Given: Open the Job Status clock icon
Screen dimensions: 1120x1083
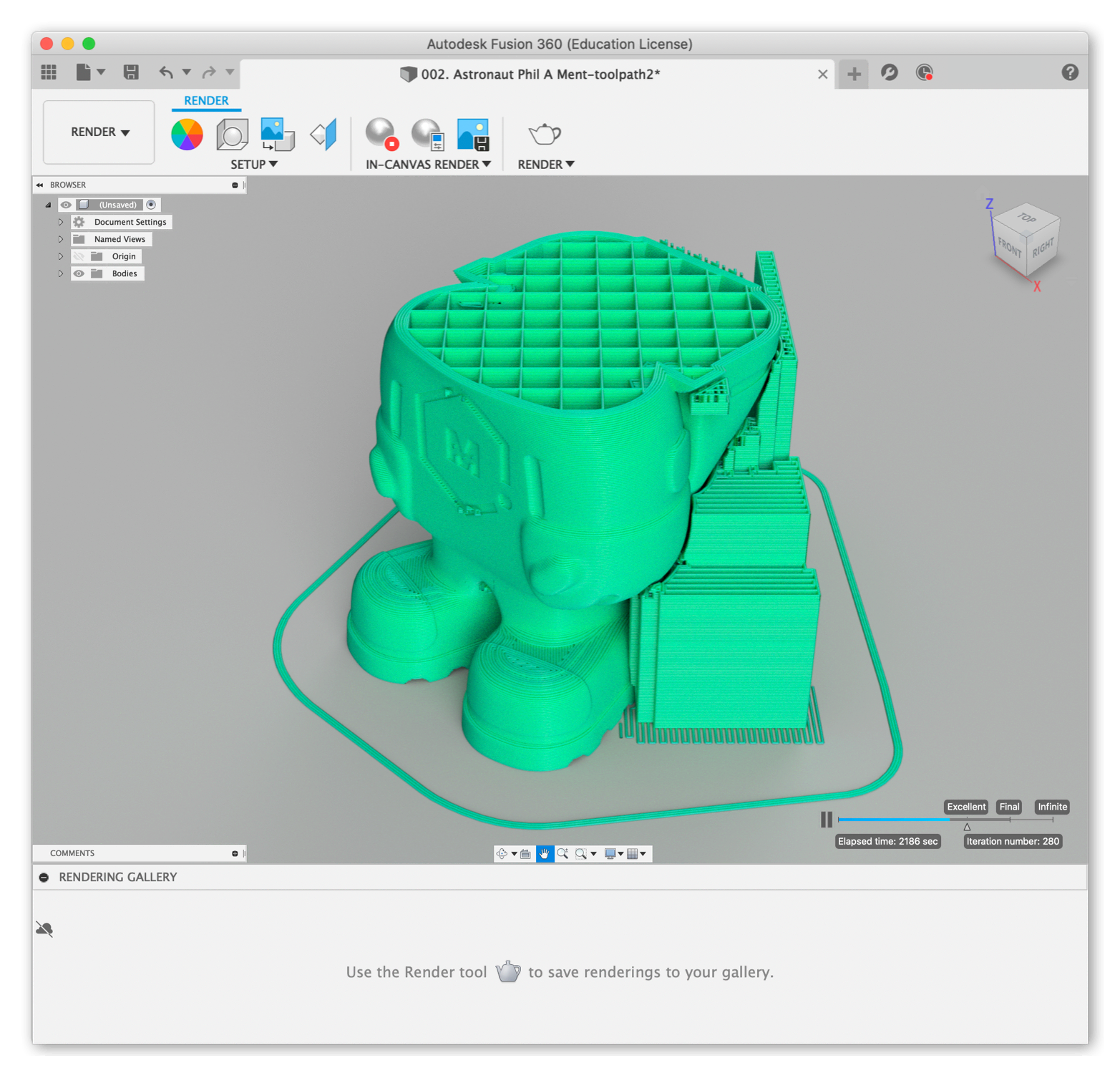Looking at the screenshot, I should [925, 72].
